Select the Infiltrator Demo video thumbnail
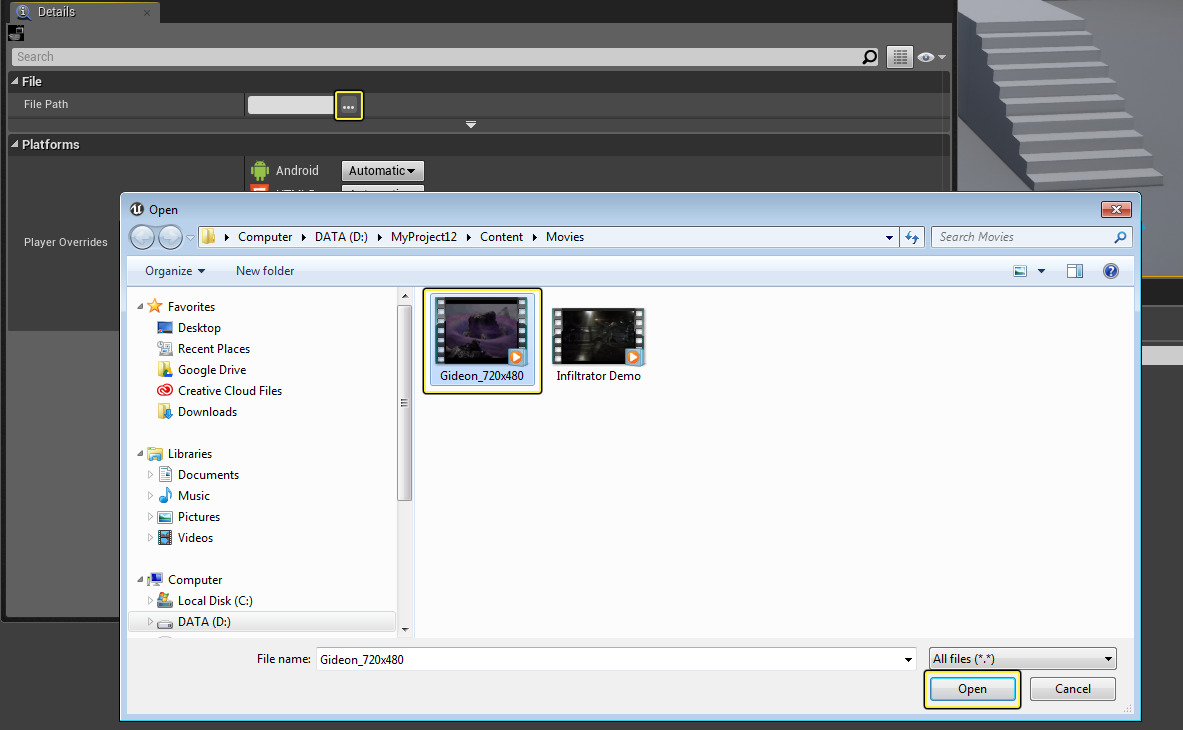This screenshot has height=730, width=1183. point(598,337)
